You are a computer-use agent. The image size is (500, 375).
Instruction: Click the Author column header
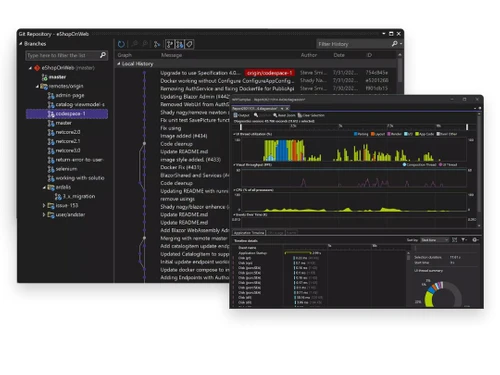(x=309, y=55)
